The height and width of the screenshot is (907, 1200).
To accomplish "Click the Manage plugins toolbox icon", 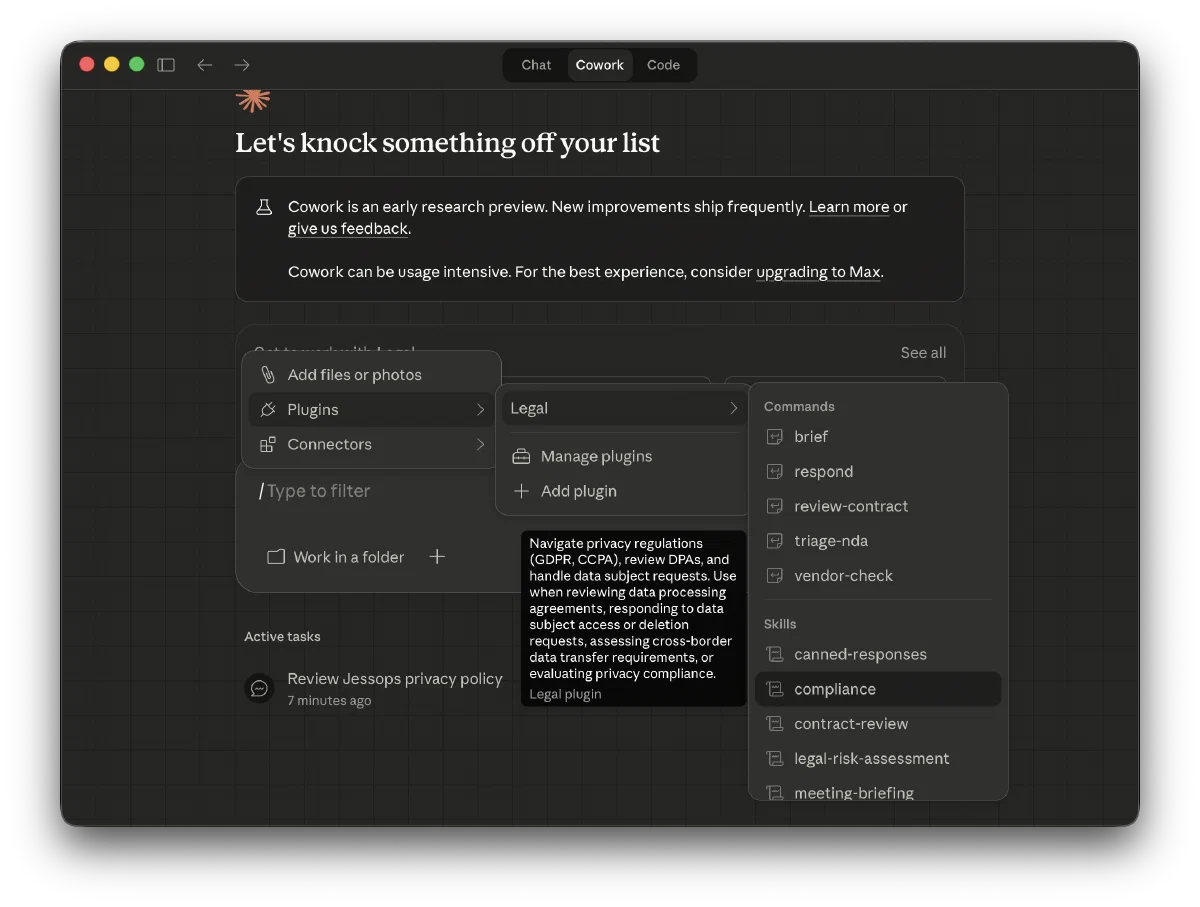I will (x=521, y=457).
